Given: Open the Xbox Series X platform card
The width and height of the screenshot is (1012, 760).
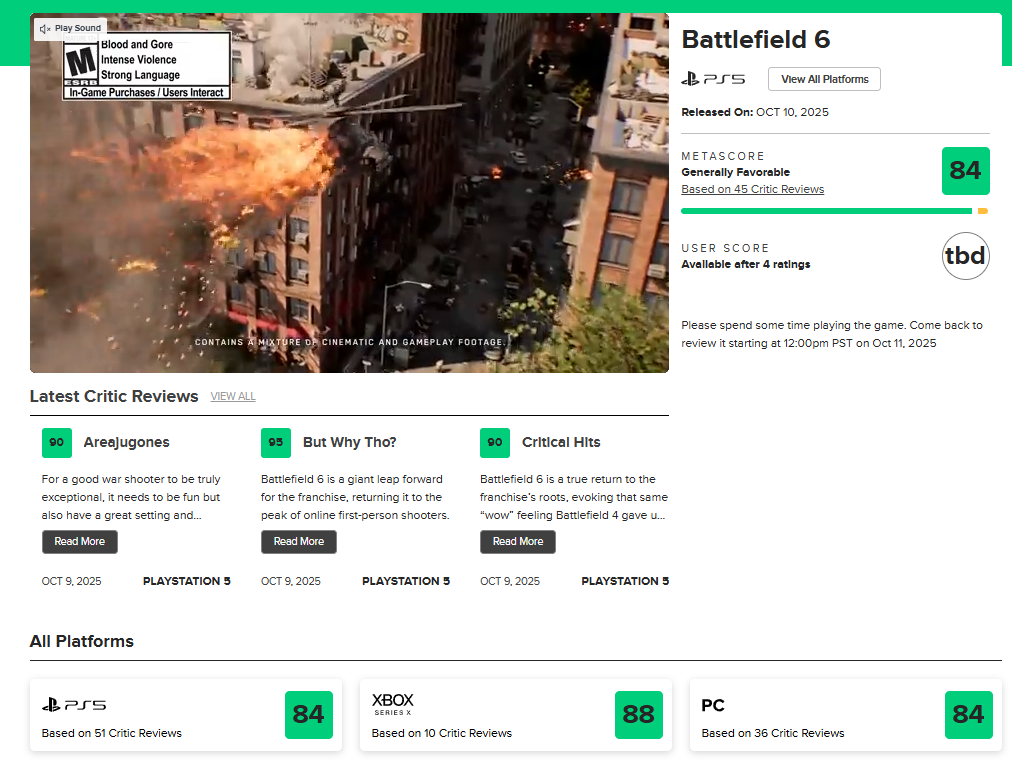Looking at the screenshot, I should coord(516,715).
